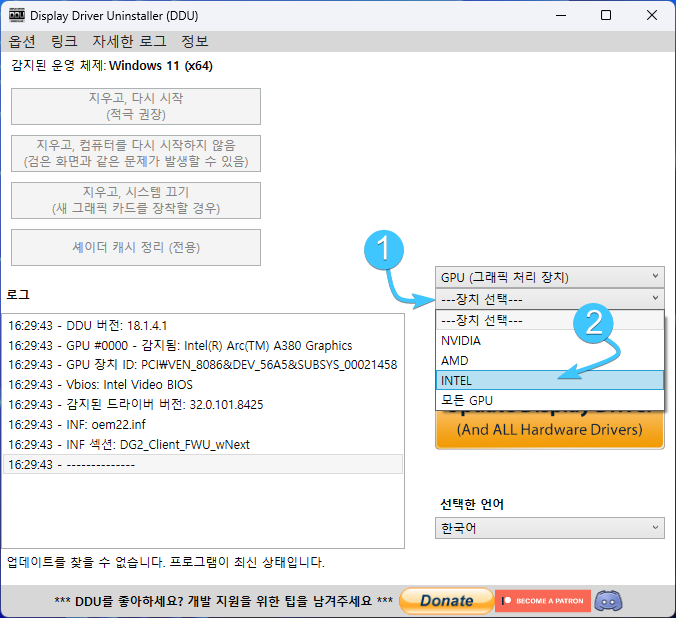Open the 링크 menu
The image size is (676, 618).
coord(64,42)
